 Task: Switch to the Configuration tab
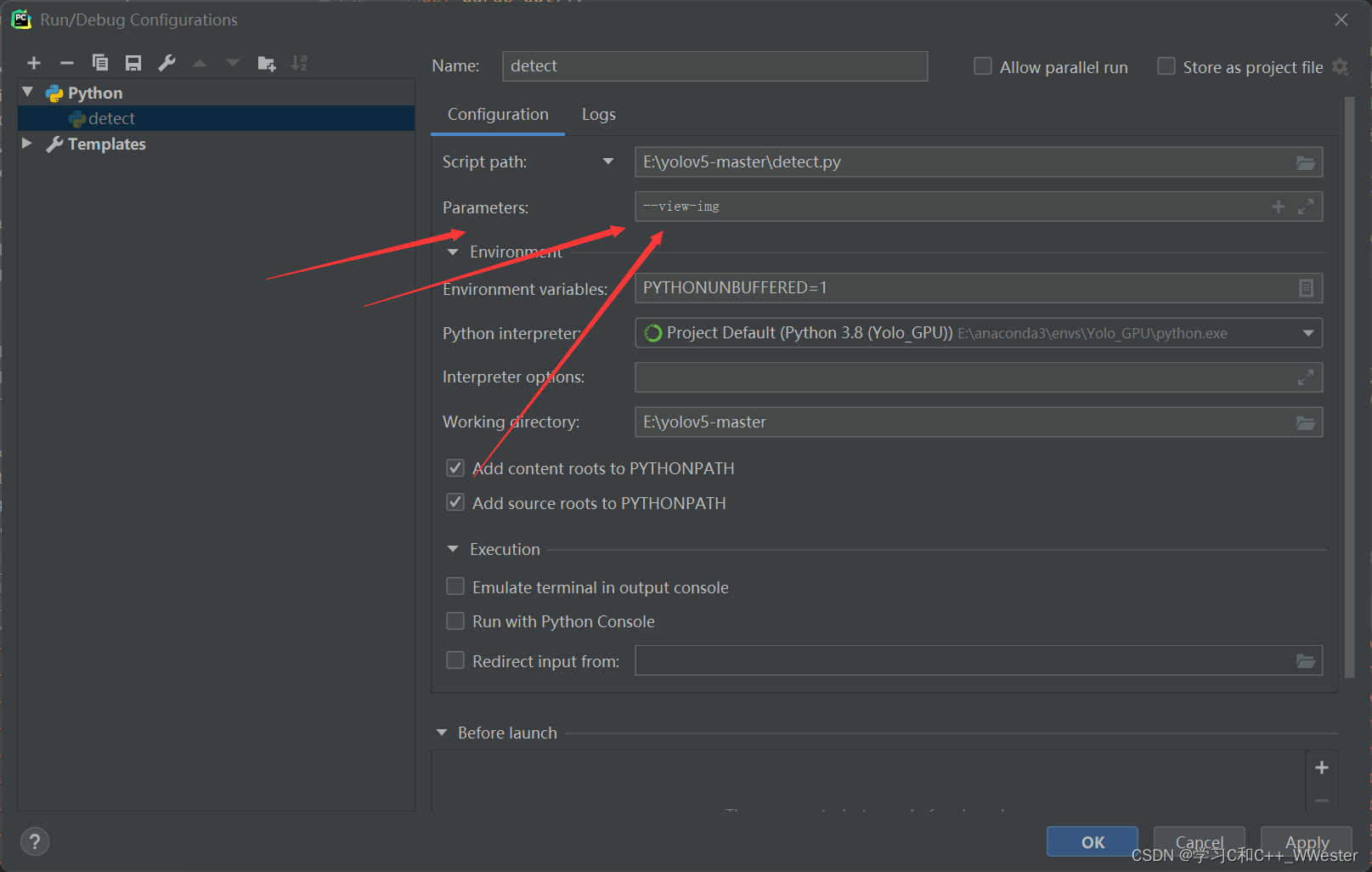[498, 115]
